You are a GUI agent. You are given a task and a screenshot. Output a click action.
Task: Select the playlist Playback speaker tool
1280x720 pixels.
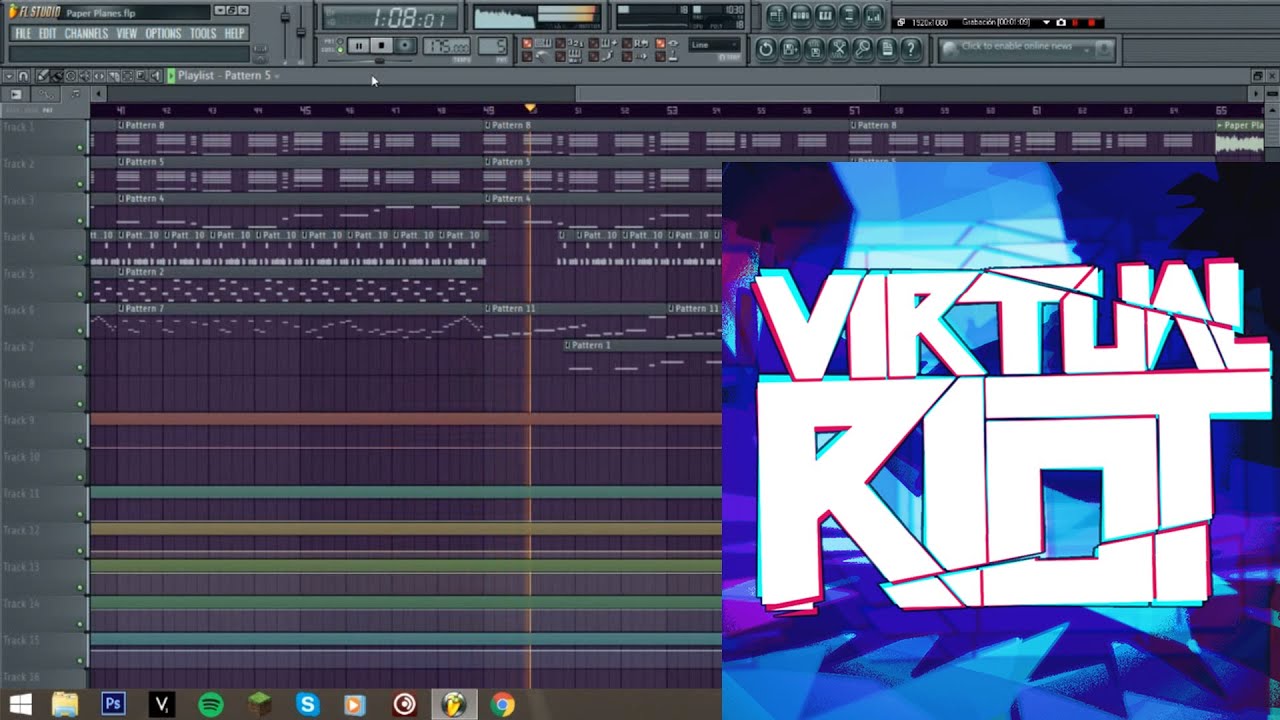pyautogui.click(x=155, y=76)
